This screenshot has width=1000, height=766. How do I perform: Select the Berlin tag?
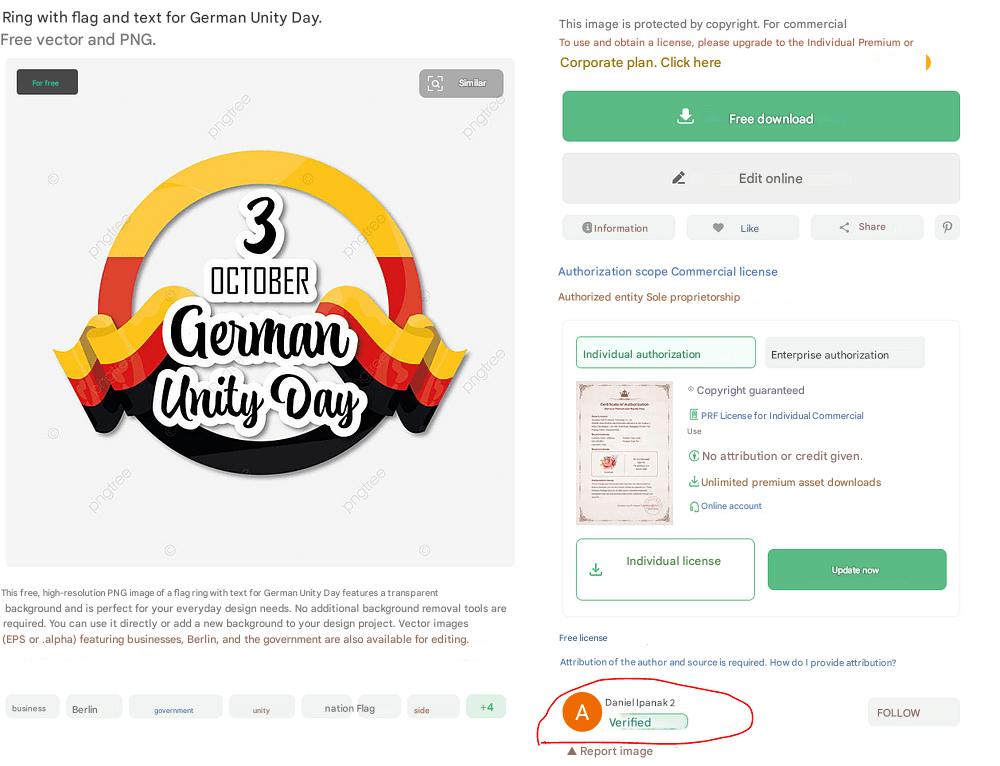tap(86, 708)
